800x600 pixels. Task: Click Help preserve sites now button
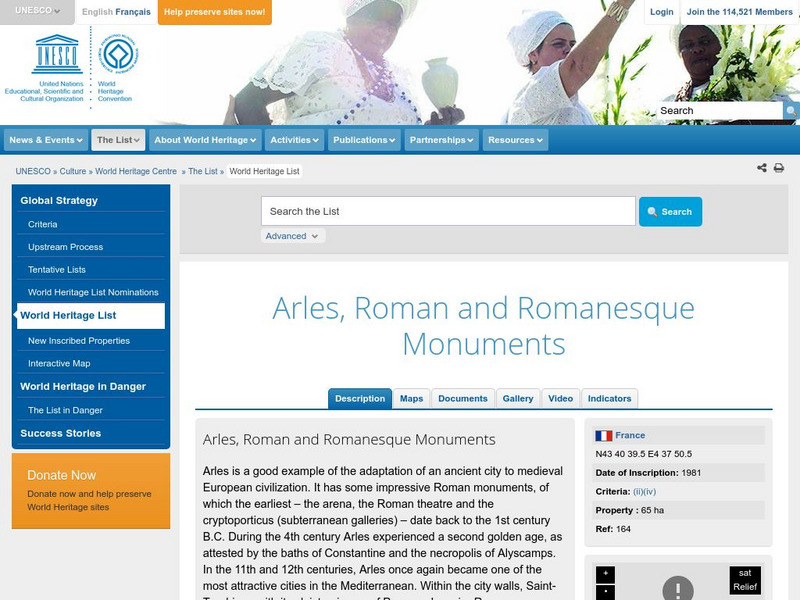click(215, 12)
